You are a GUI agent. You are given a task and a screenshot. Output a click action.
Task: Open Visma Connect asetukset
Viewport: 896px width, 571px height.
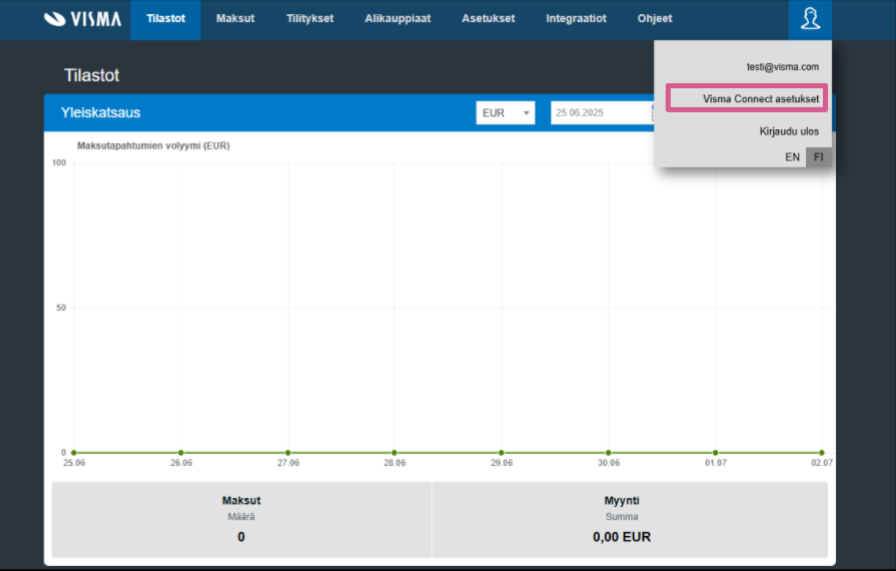760,99
